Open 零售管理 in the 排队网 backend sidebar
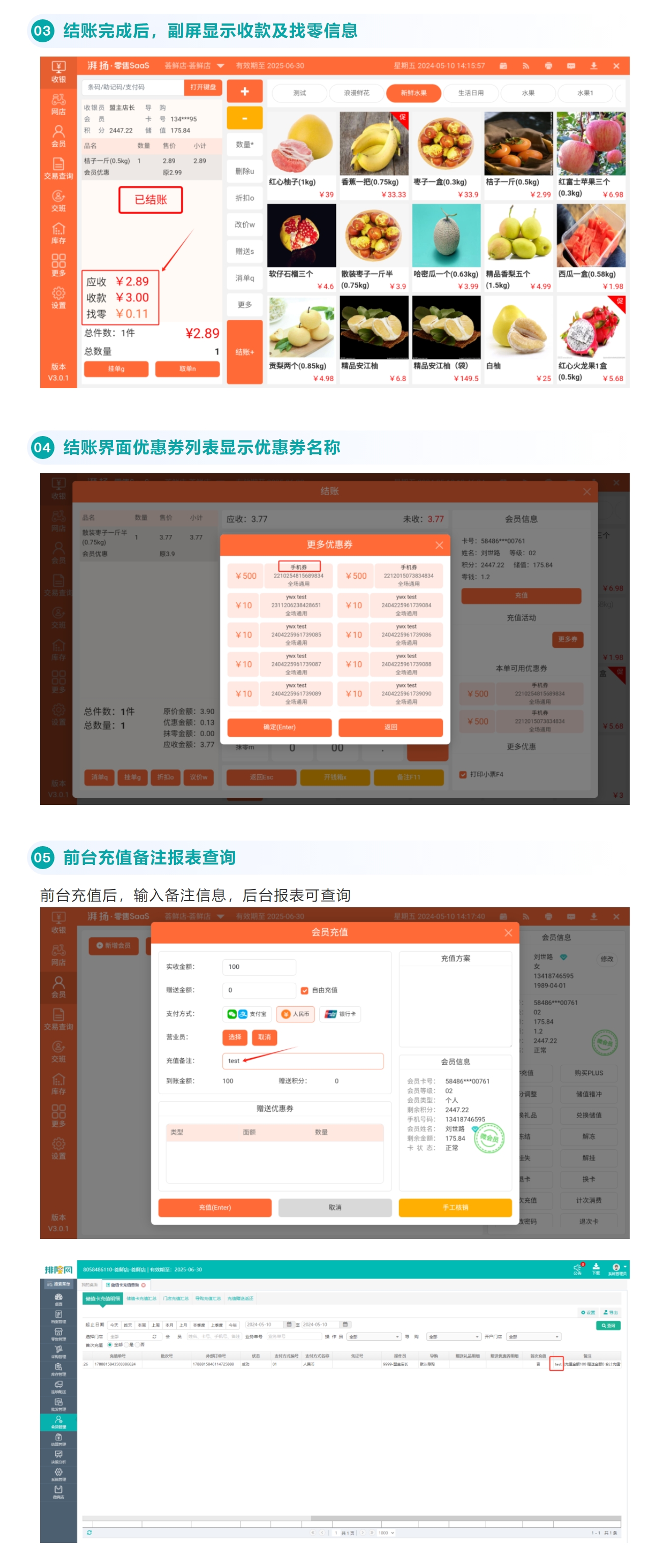The height and width of the screenshot is (1568, 648). [59, 1335]
